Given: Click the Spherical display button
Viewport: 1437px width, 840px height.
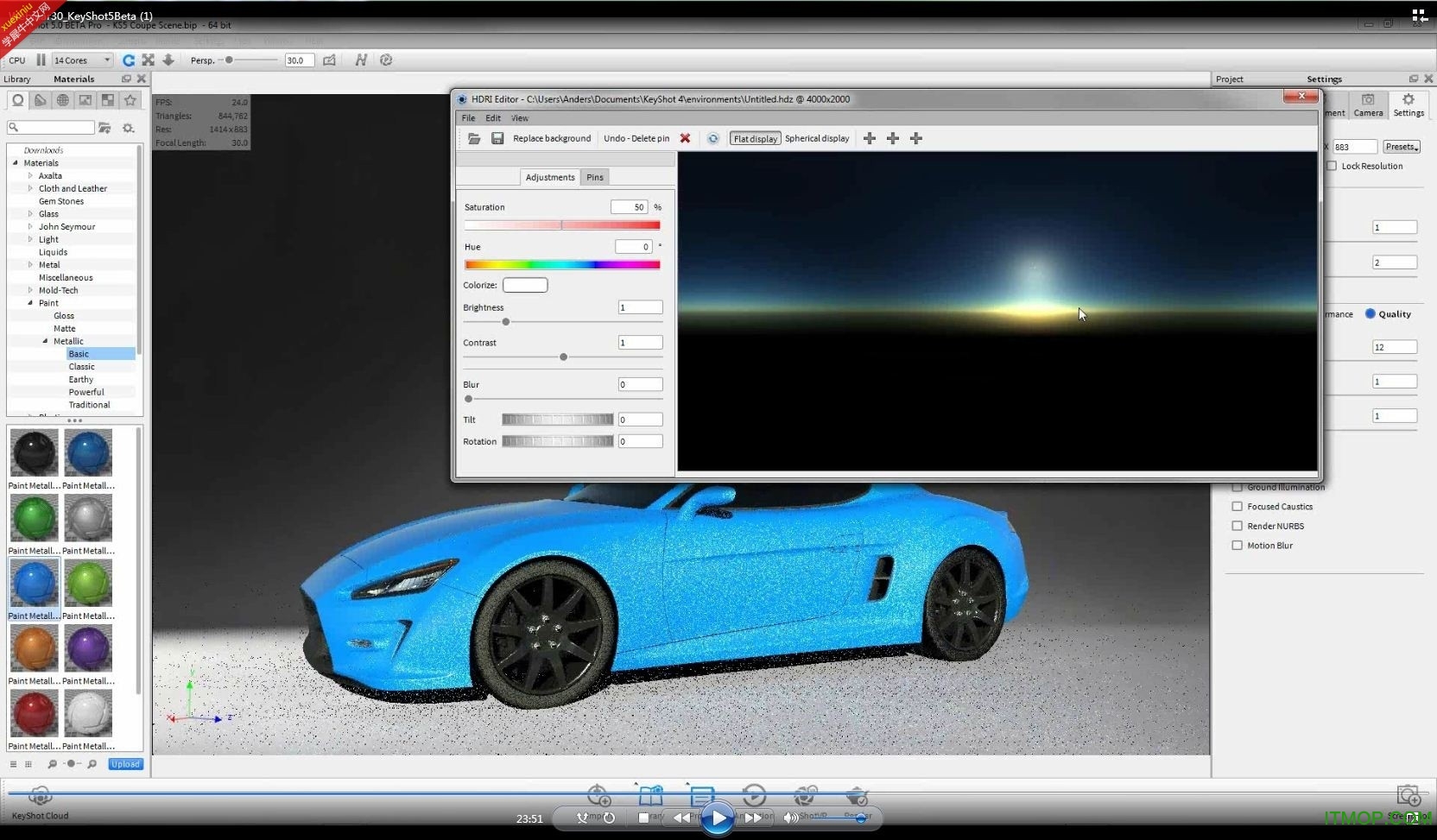Looking at the screenshot, I should [x=817, y=138].
